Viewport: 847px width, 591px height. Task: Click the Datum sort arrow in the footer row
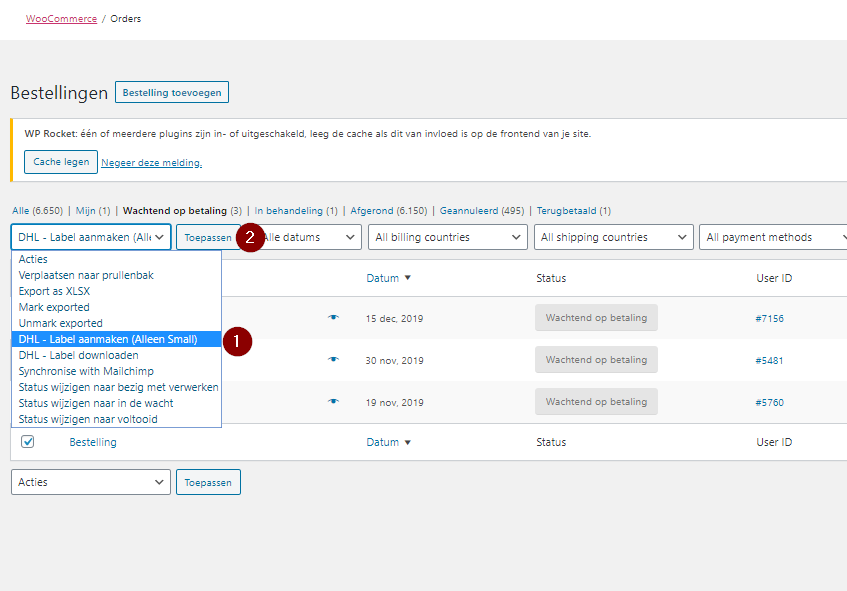tap(407, 442)
